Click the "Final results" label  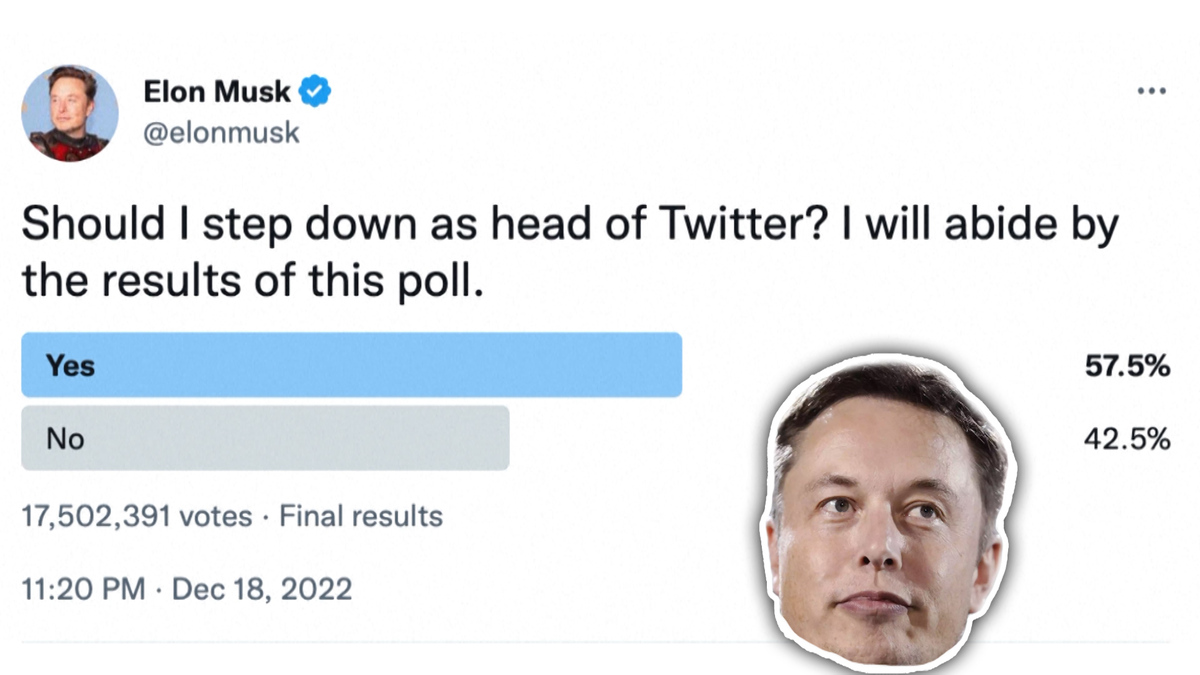(x=360, y=516)
